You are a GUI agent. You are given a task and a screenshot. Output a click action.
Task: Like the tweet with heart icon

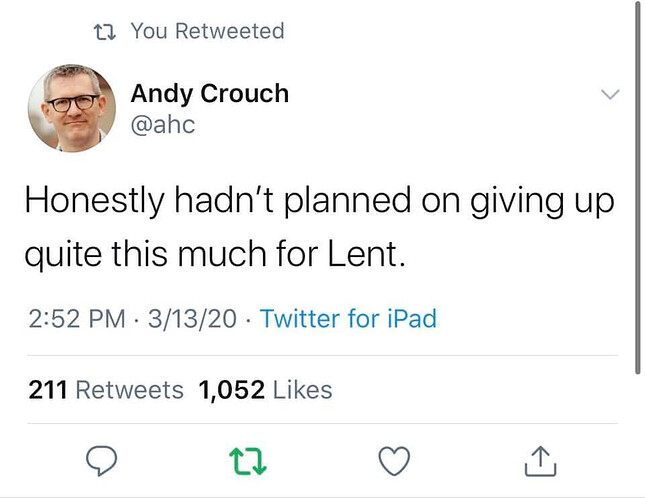pyautogui.click(x=394, y=461)
